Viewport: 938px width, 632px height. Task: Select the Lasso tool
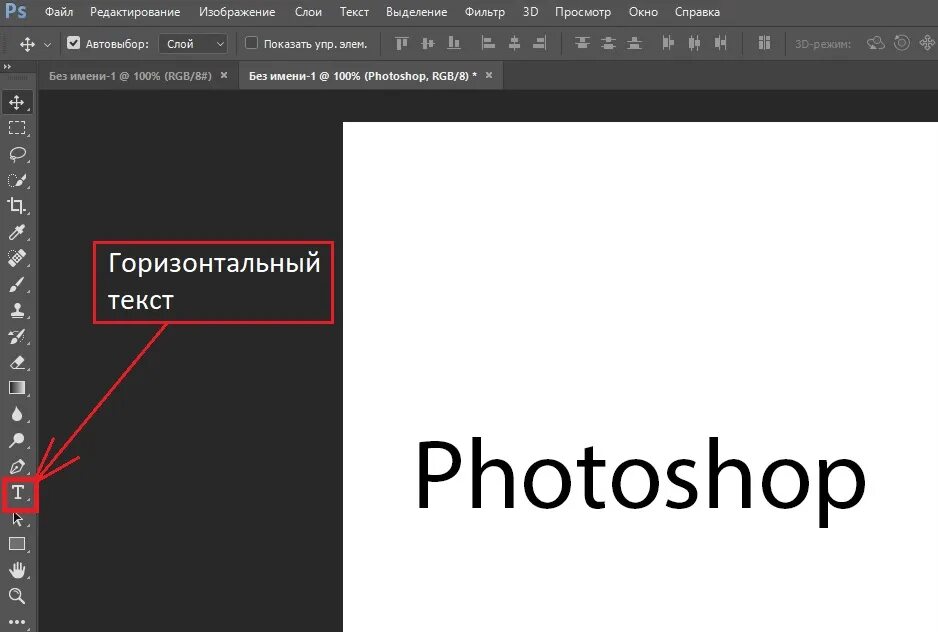click(x=17, y=154)
